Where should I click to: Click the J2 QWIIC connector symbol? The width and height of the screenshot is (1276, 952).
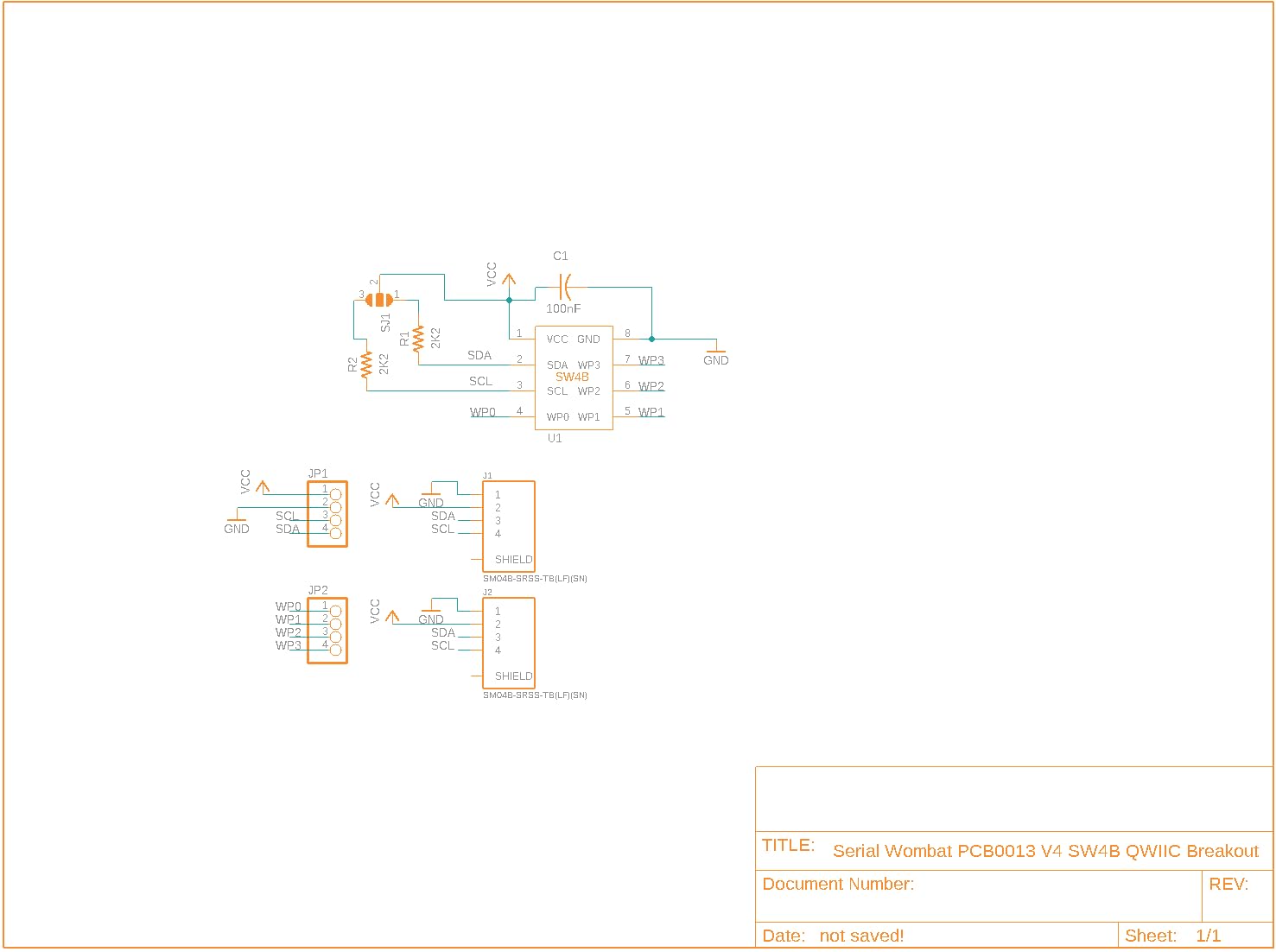click(509, 643)
